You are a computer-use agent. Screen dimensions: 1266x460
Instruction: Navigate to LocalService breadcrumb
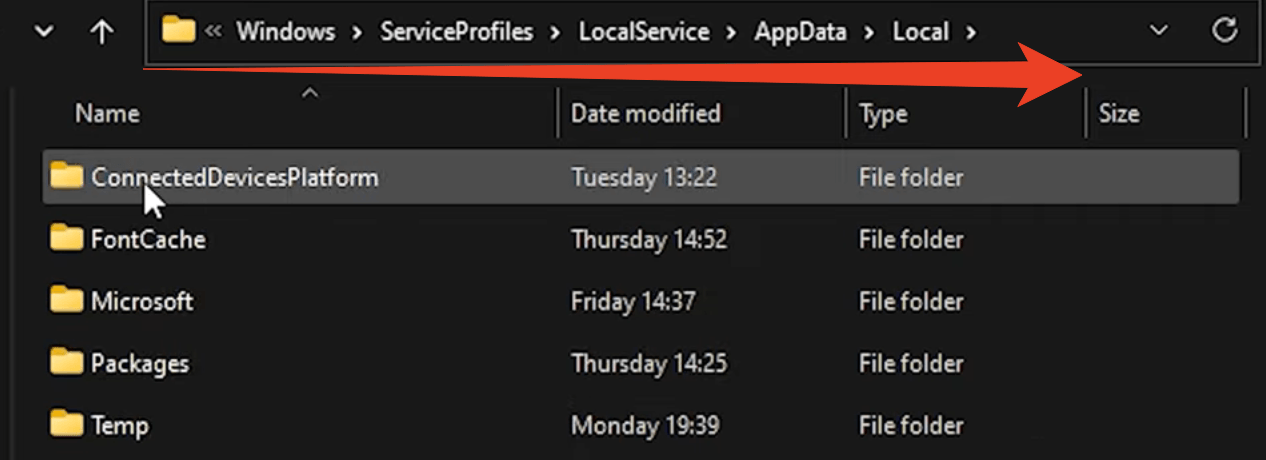tap(642, 32)
